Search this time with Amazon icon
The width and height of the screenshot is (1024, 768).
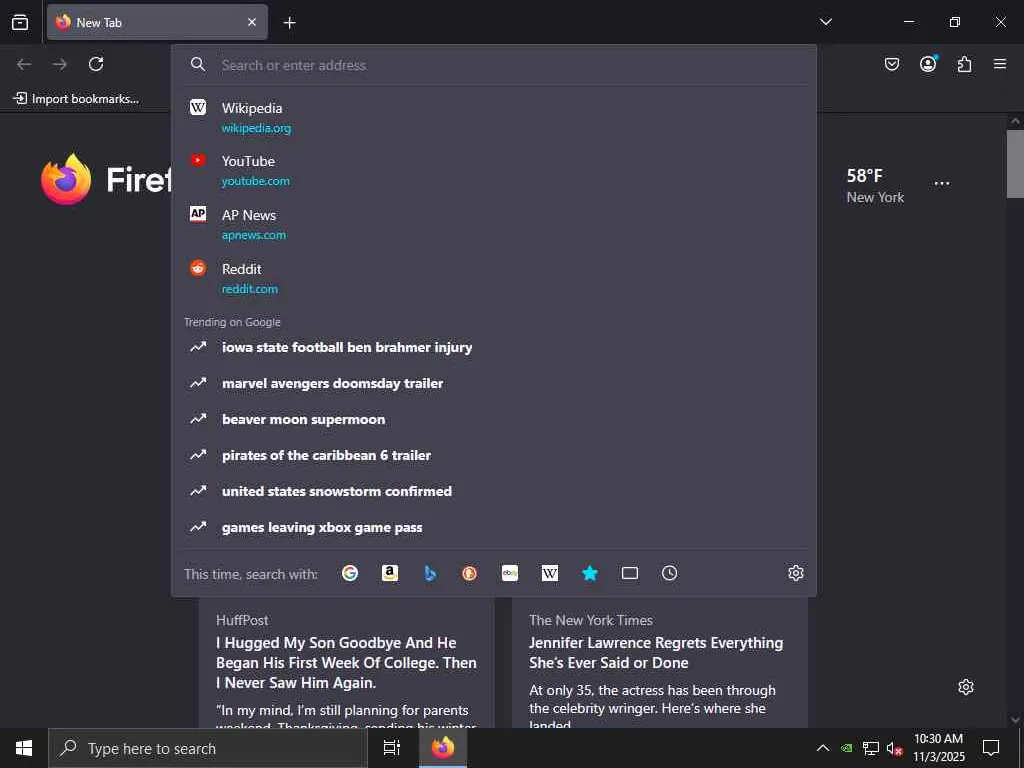390,573
